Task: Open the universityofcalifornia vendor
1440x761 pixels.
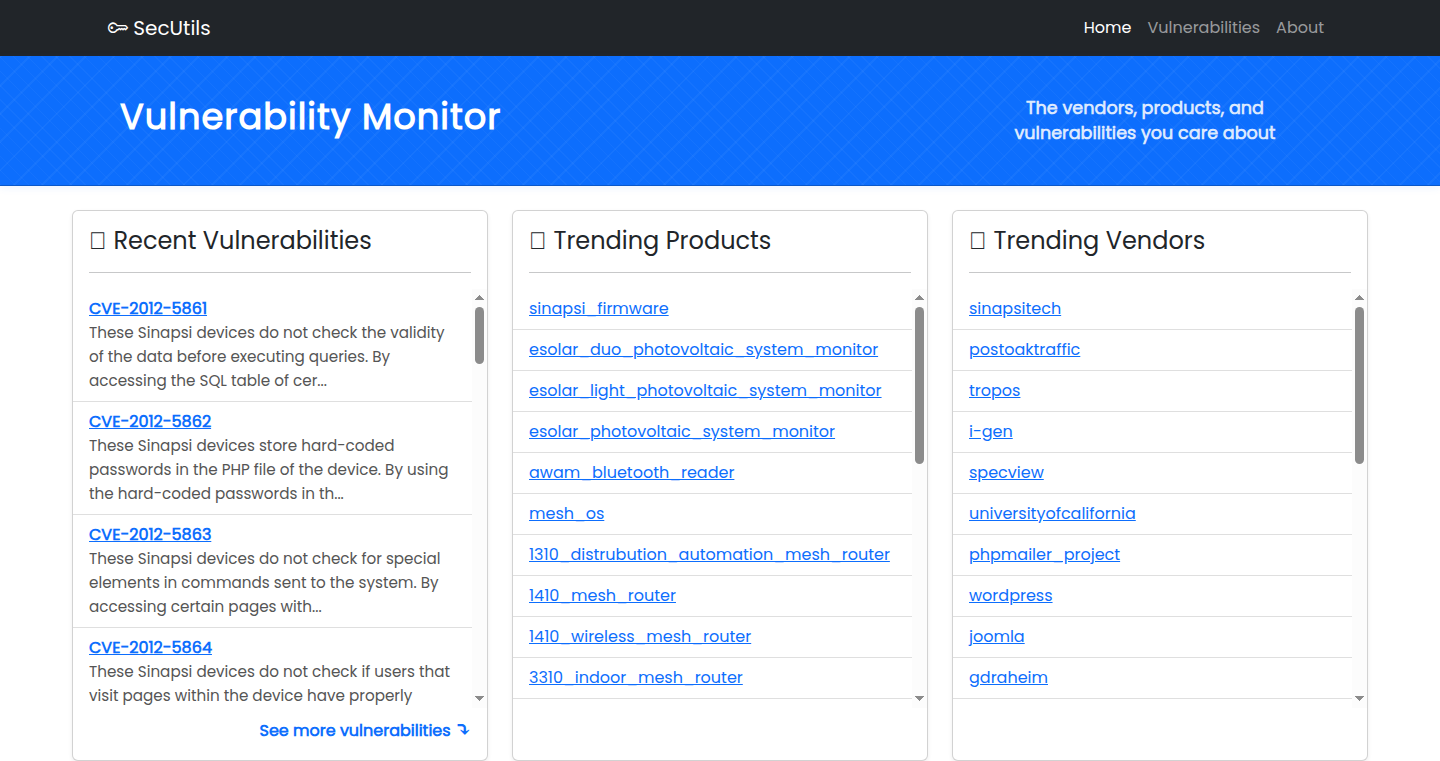Action: tap(1052, 513)
